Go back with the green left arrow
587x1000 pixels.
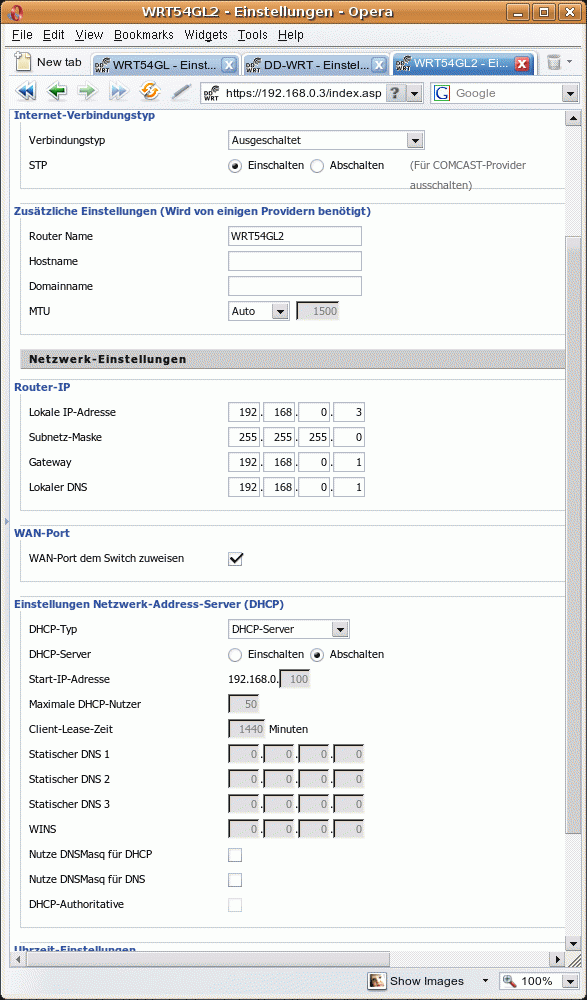pyautogui.click(x=57, y=92)
